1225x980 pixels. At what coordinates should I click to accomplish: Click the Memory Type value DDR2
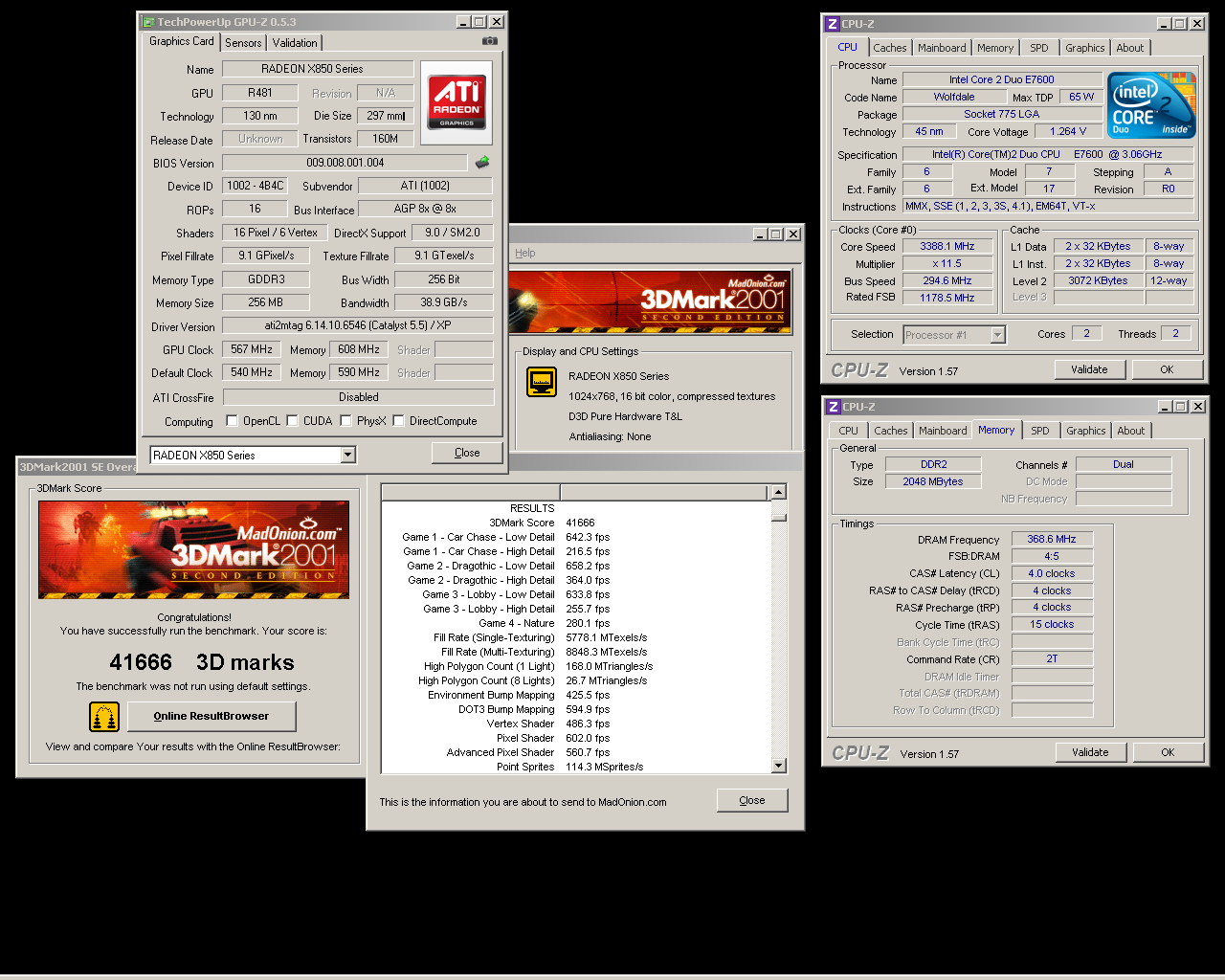933,464
